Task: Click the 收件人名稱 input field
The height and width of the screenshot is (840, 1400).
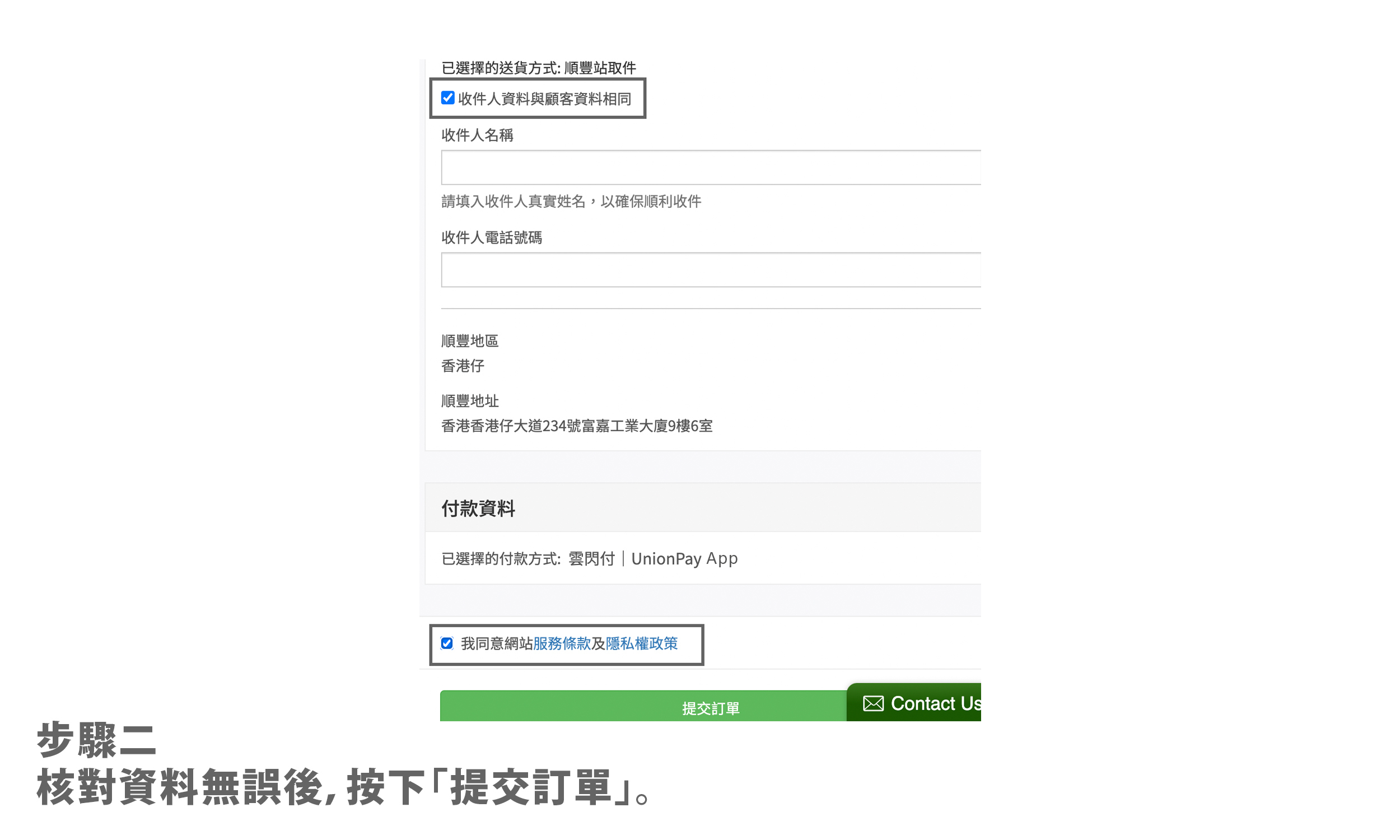Action: pos(710,167)
